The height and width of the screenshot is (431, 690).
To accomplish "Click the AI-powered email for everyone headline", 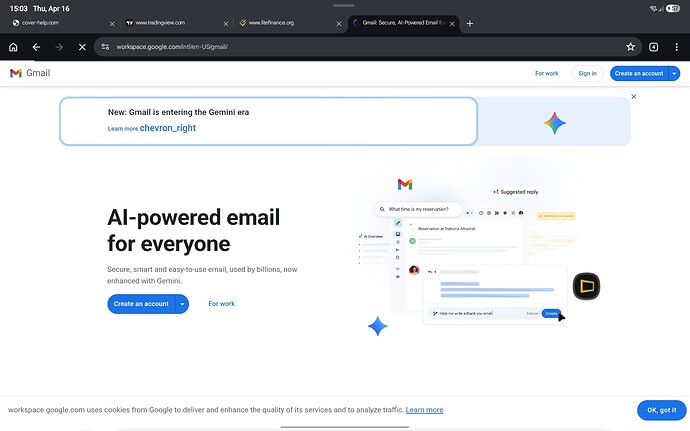I will 194,230.
